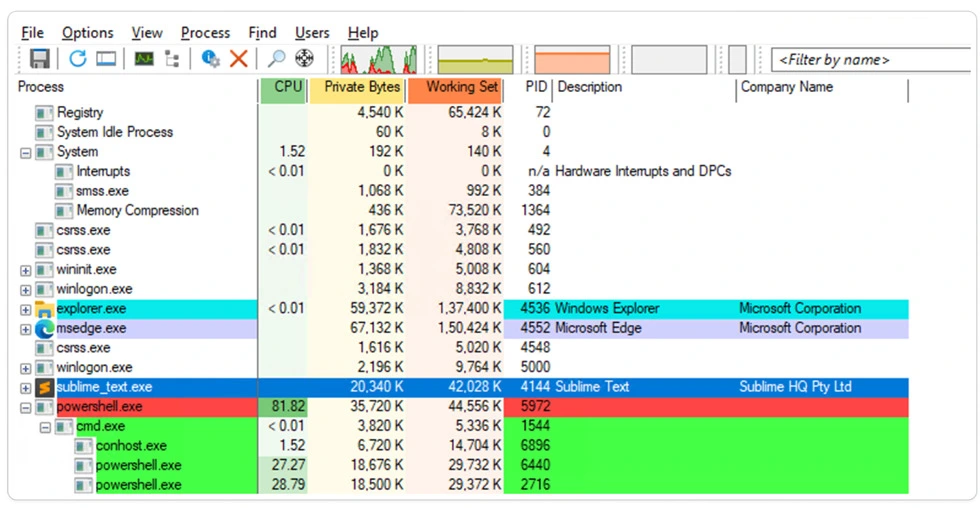Open the File menu
The image size is (980, 508).
pos(32,32)
